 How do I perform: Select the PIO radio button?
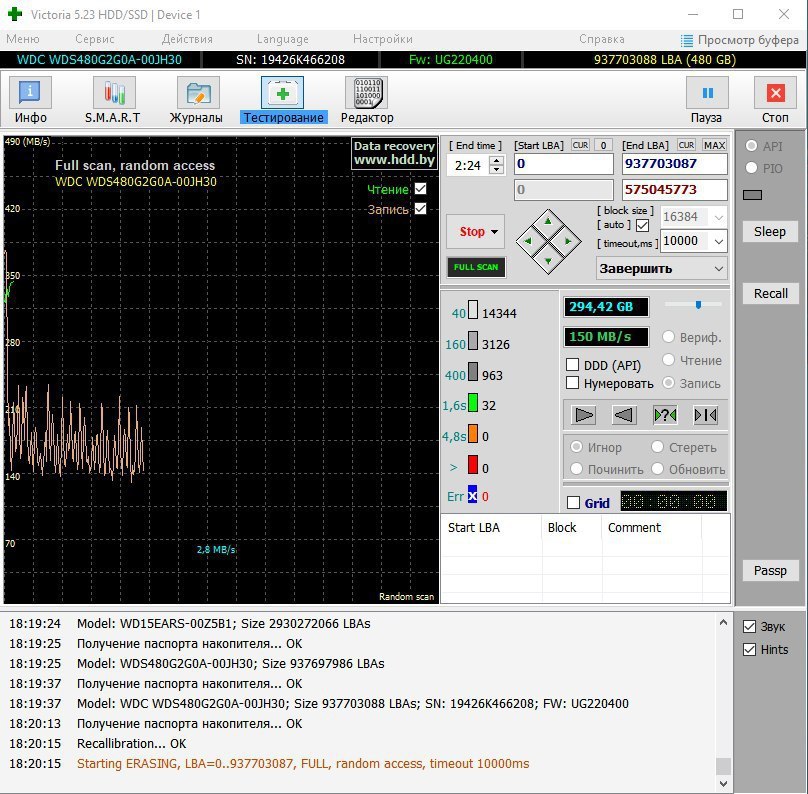click(751, 168)
